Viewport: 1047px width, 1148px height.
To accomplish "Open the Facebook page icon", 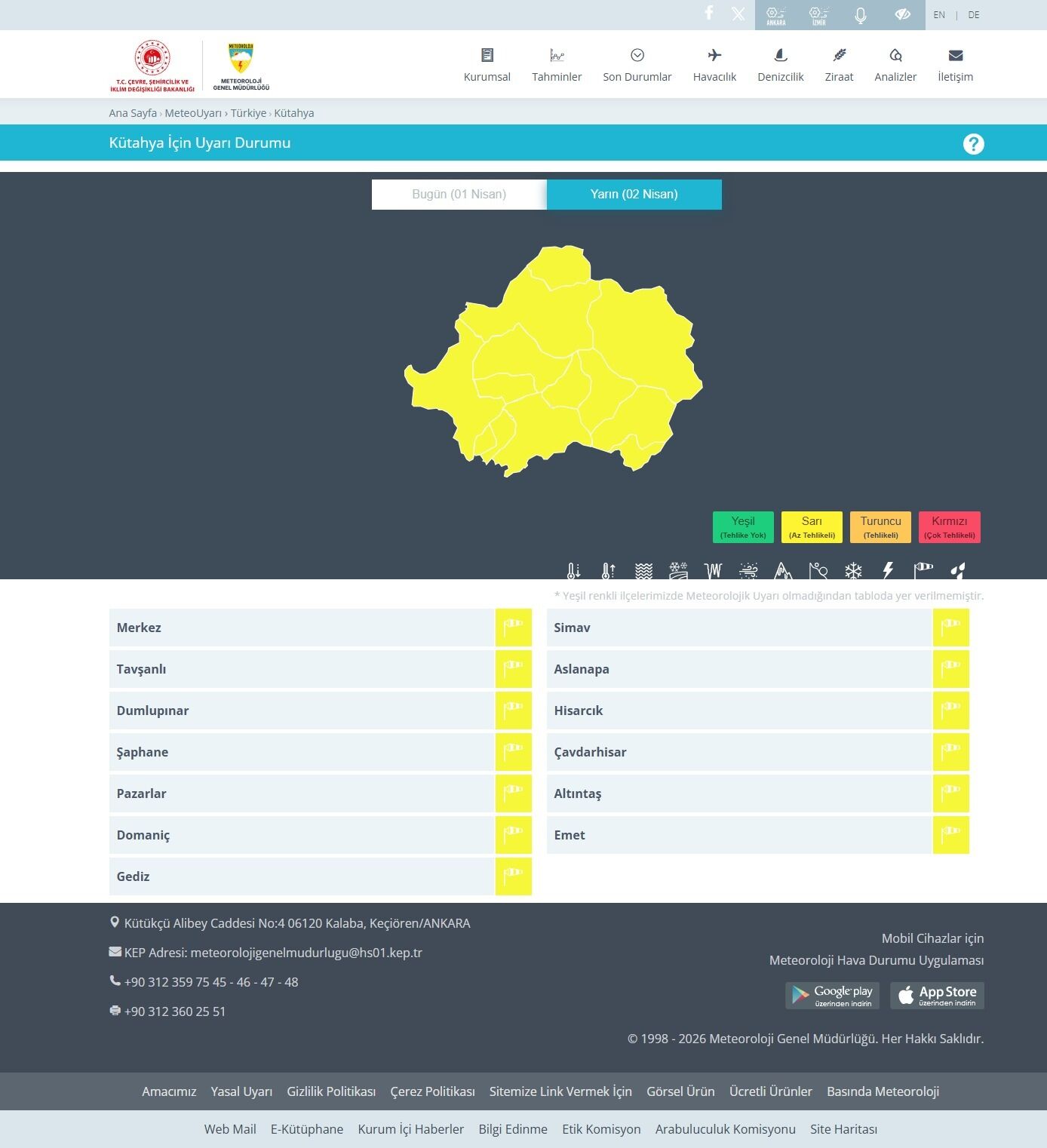I will tap(708, 14).
